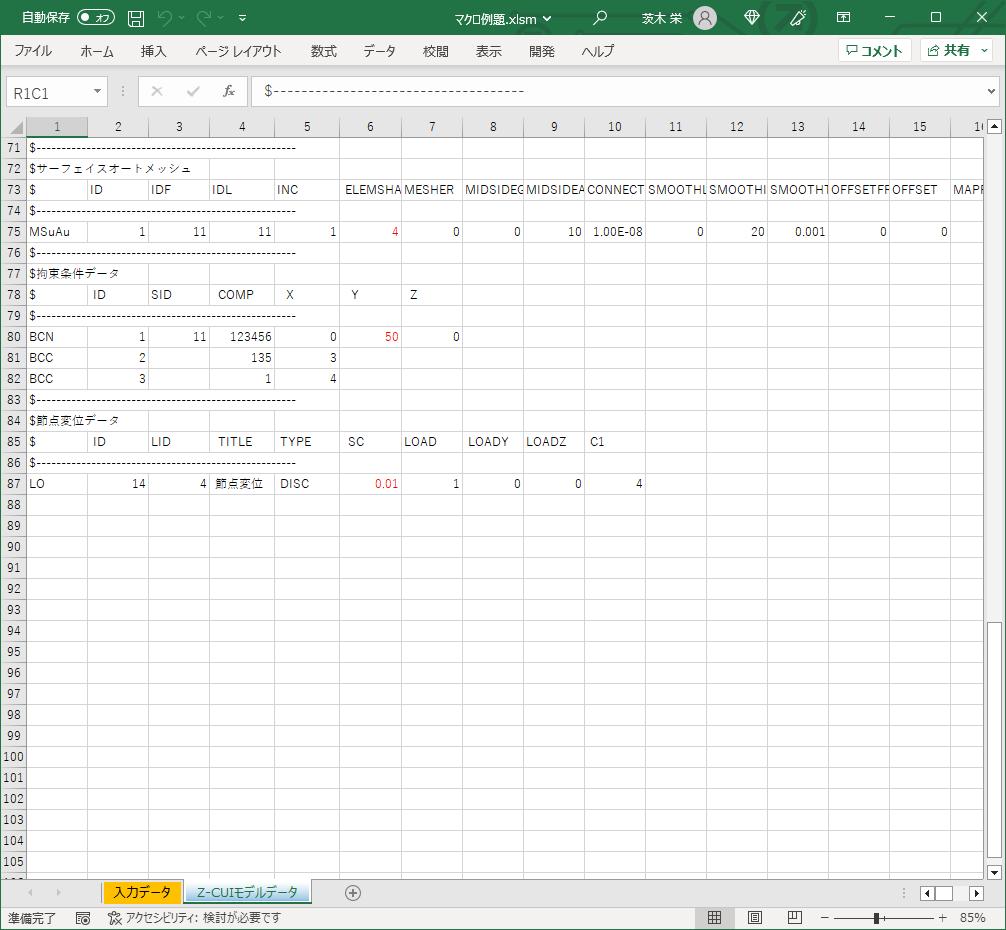Open the Z-CUIモデルデータ sheet tab
Image resolution: width=1006 pixels, height=930 pixels.
pyautogui.click(x=249, y=894)
